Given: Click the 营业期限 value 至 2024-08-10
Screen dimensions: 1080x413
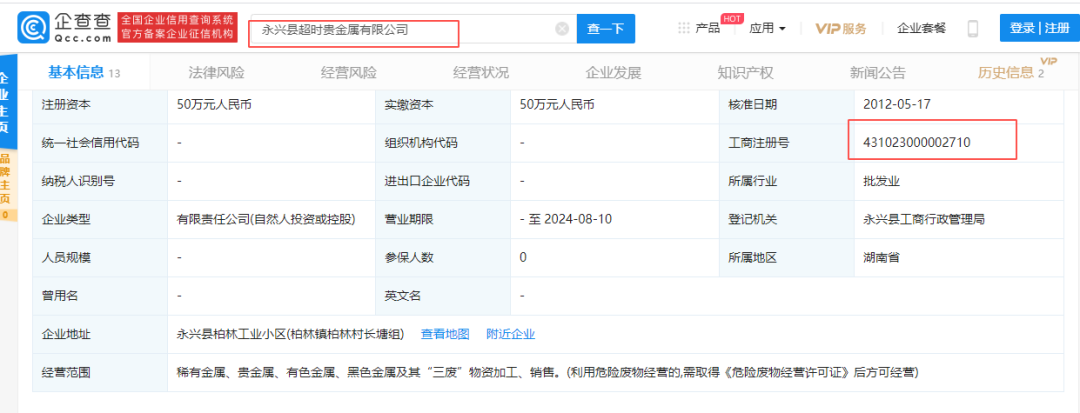Looking at the screenshot, I should point(566,220).
